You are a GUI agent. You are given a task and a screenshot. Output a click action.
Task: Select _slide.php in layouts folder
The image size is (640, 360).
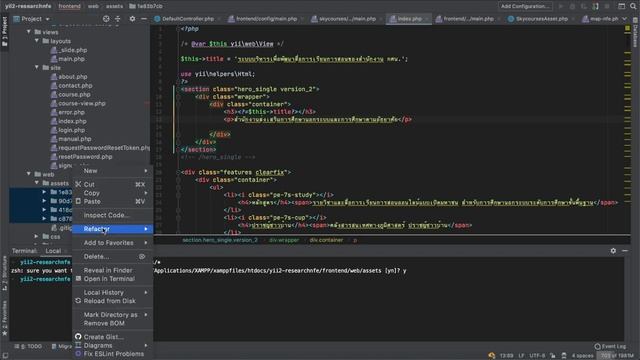(73, 50)
